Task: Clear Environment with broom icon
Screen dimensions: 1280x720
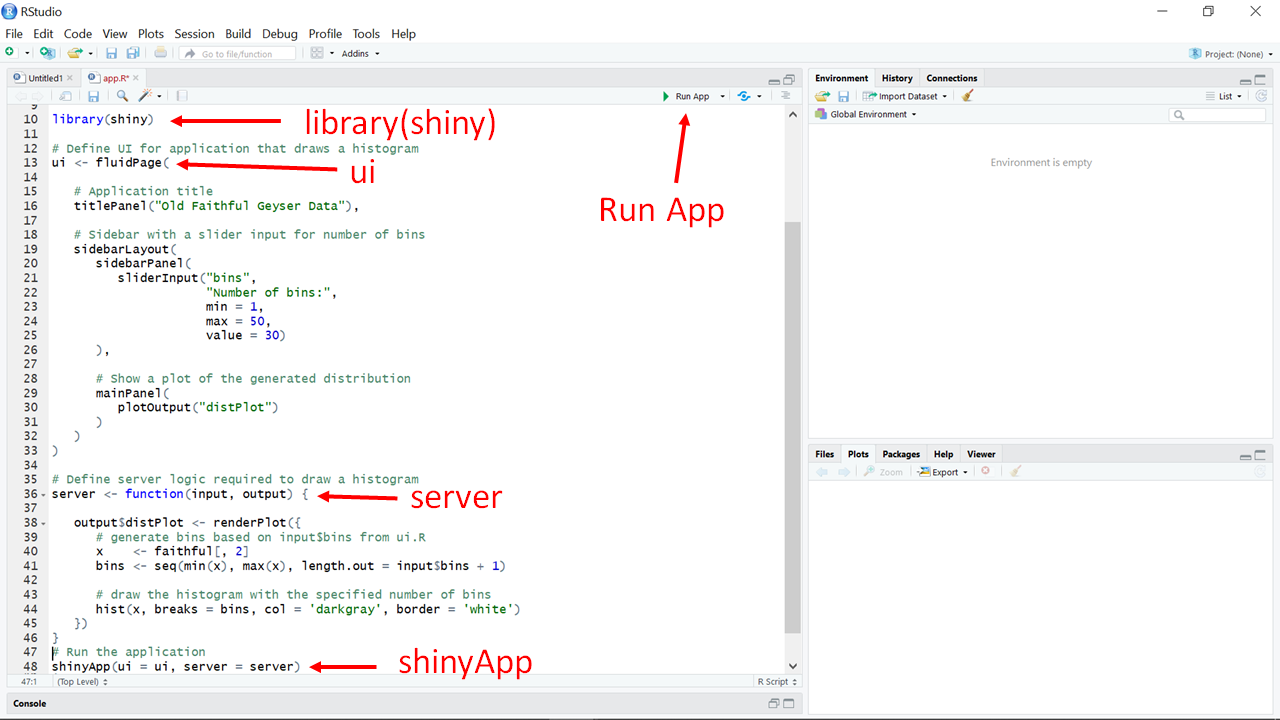Action: (x=966, y=95)
